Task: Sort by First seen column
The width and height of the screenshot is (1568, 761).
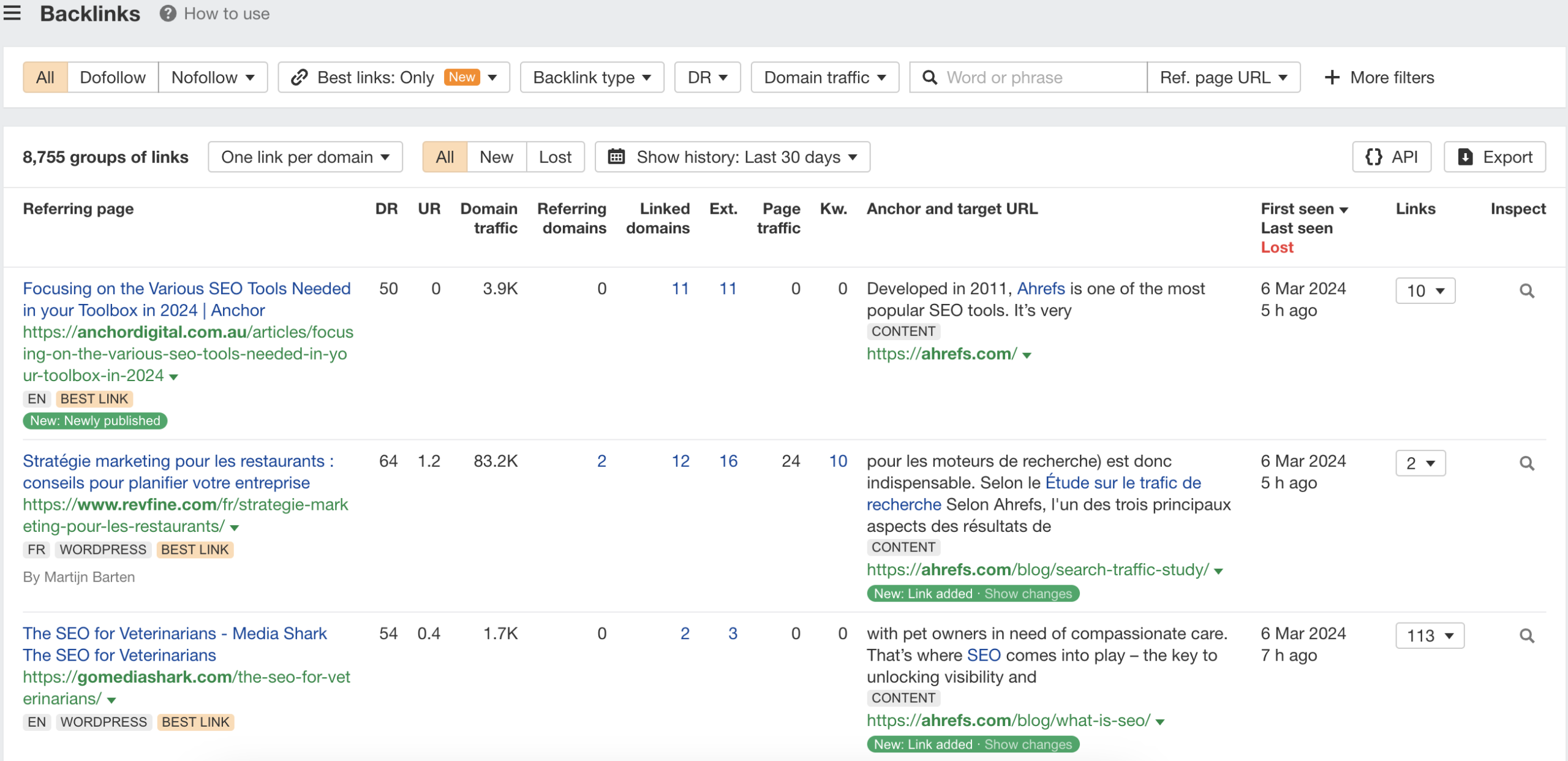Action: coord(1304,209)
